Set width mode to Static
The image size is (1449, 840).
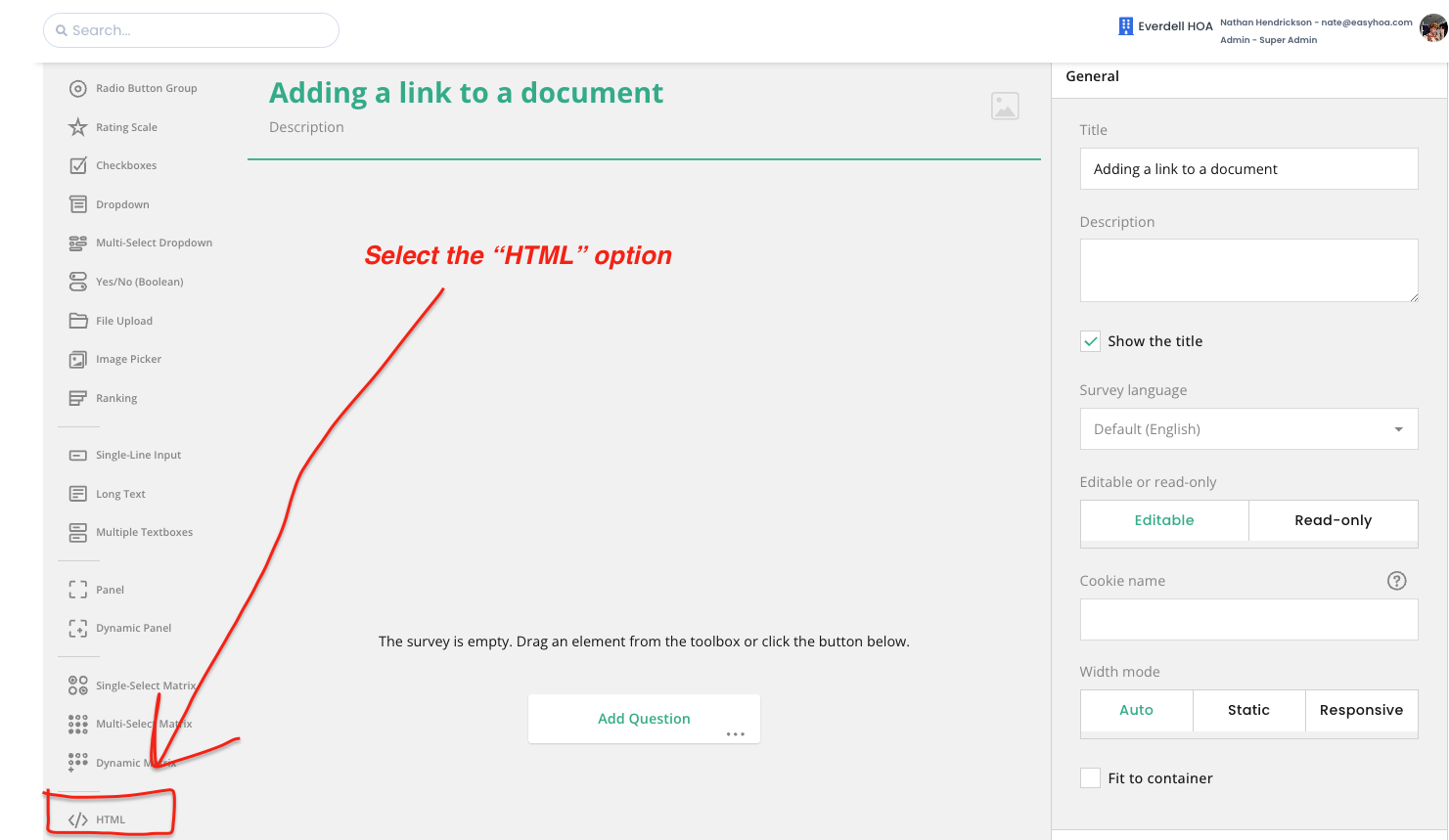tap(1248, 710)
